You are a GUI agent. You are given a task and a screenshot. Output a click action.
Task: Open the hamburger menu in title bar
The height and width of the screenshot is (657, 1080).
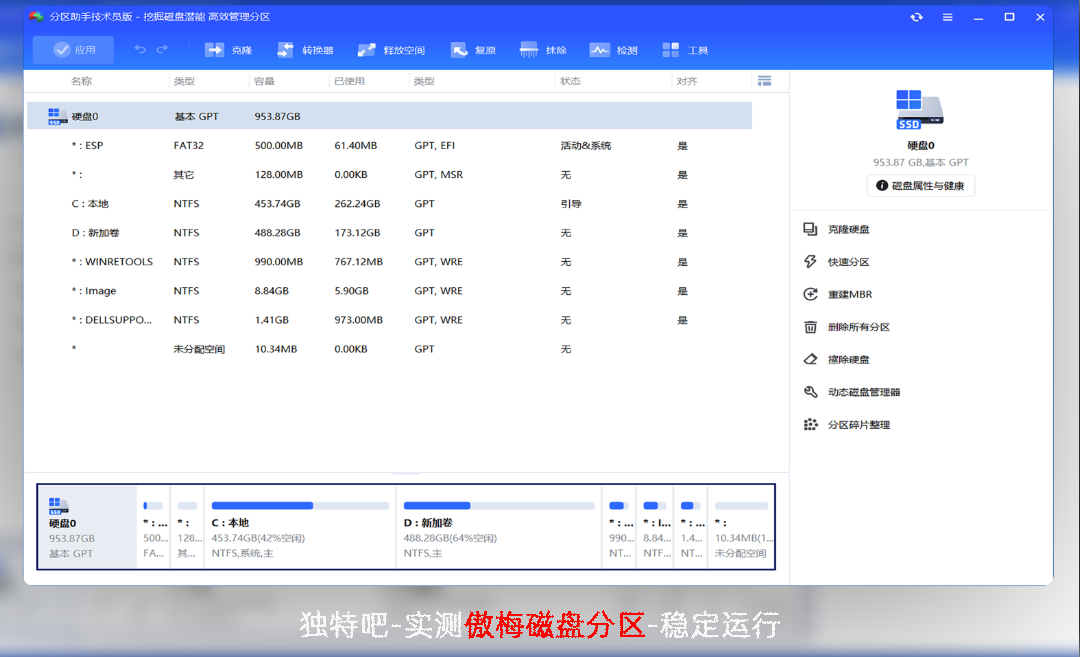click(947, 17)
